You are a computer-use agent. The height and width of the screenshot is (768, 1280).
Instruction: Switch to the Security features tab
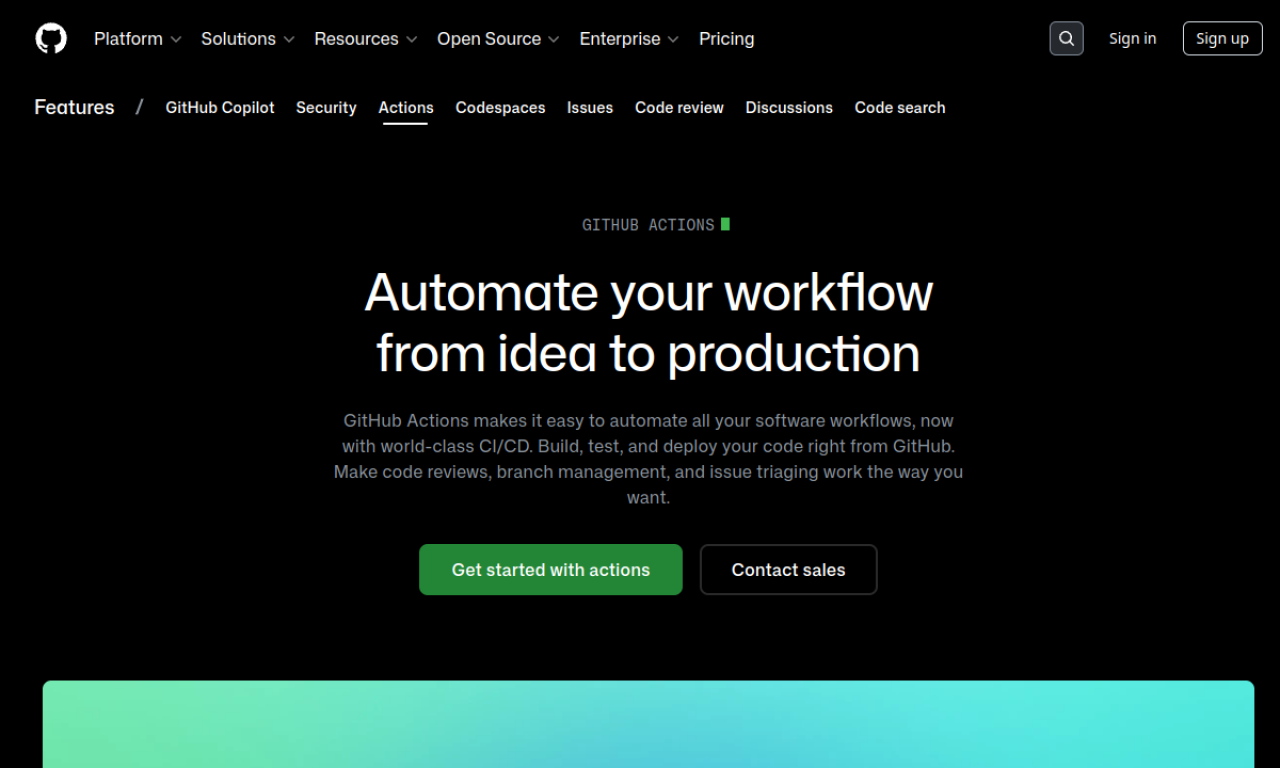click(x=326, y=107)
